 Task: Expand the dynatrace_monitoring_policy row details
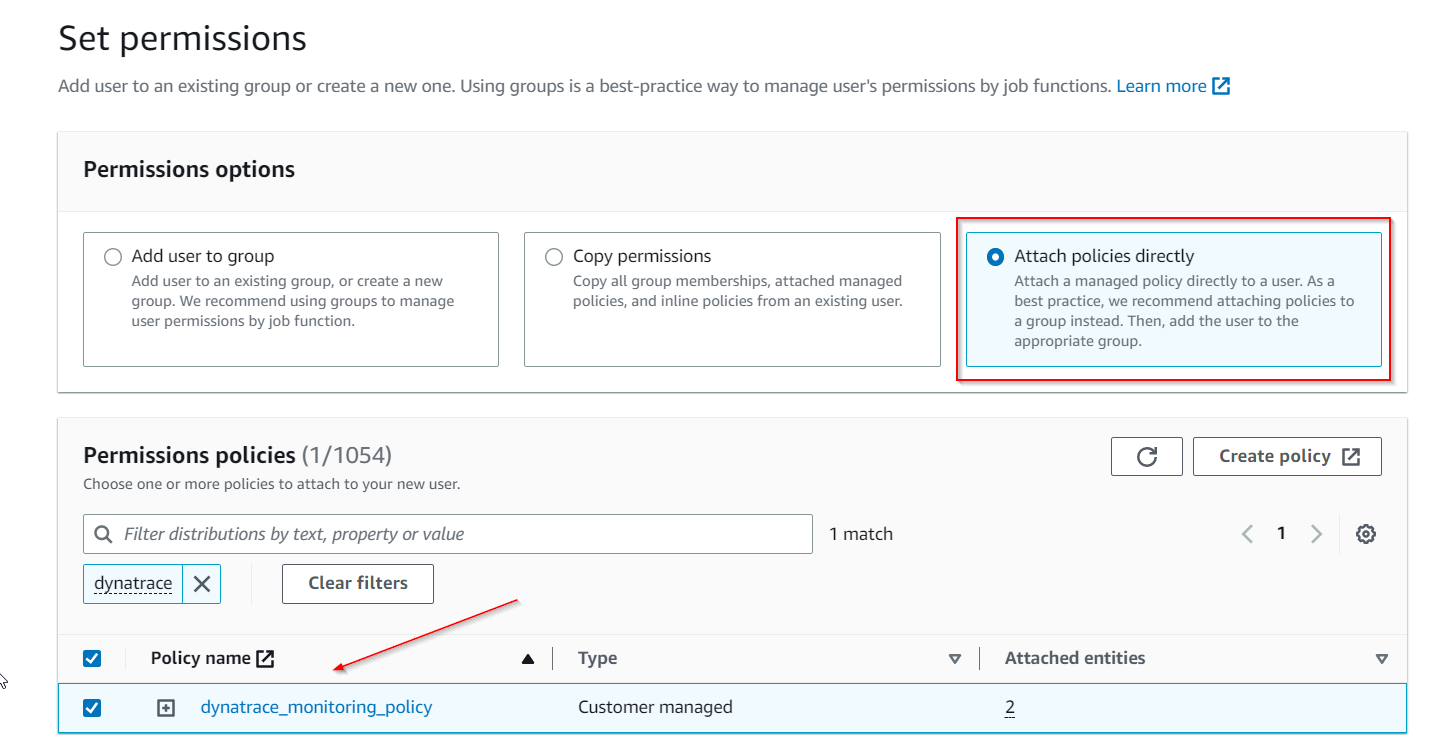[x=166, y=708]
